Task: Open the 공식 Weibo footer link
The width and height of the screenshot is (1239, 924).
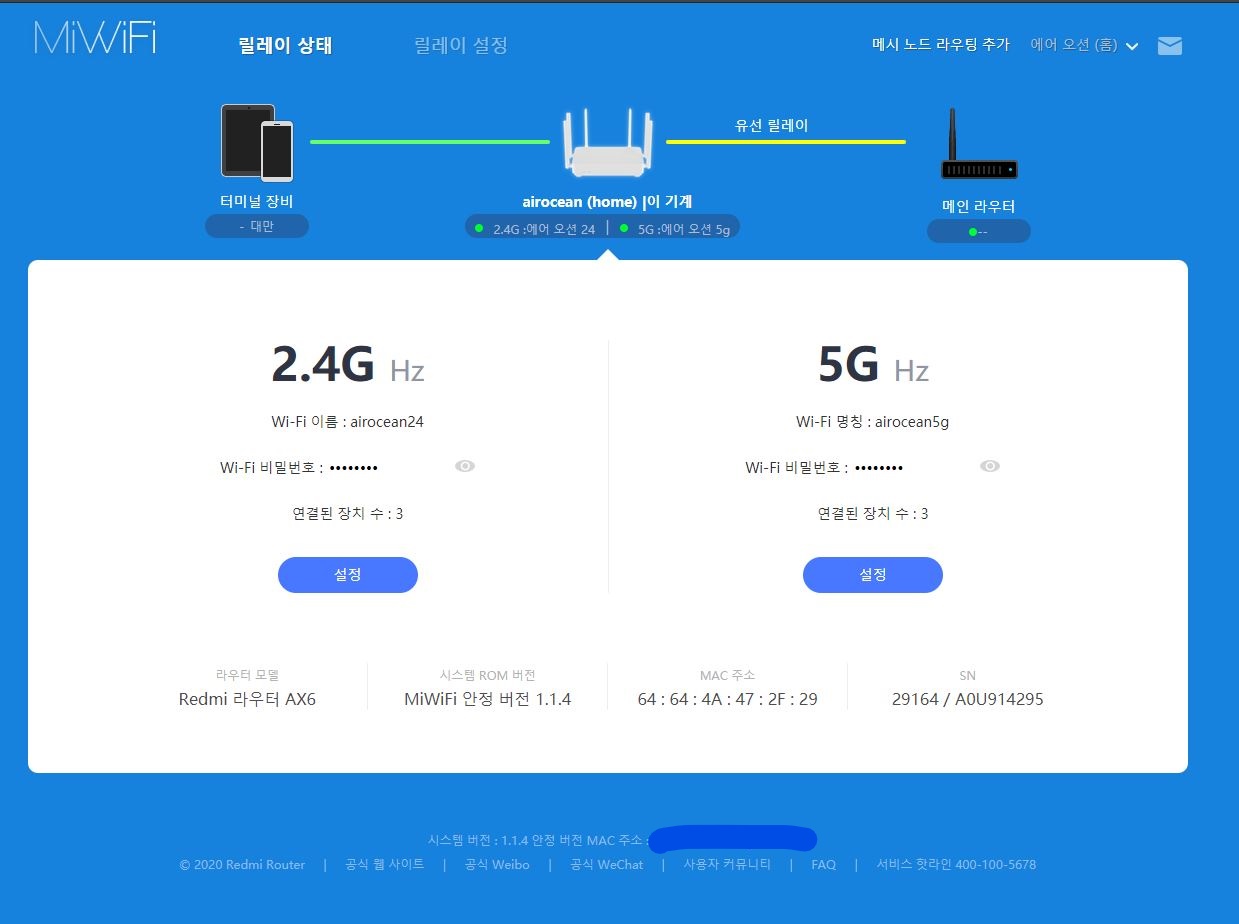Action: 497,864
